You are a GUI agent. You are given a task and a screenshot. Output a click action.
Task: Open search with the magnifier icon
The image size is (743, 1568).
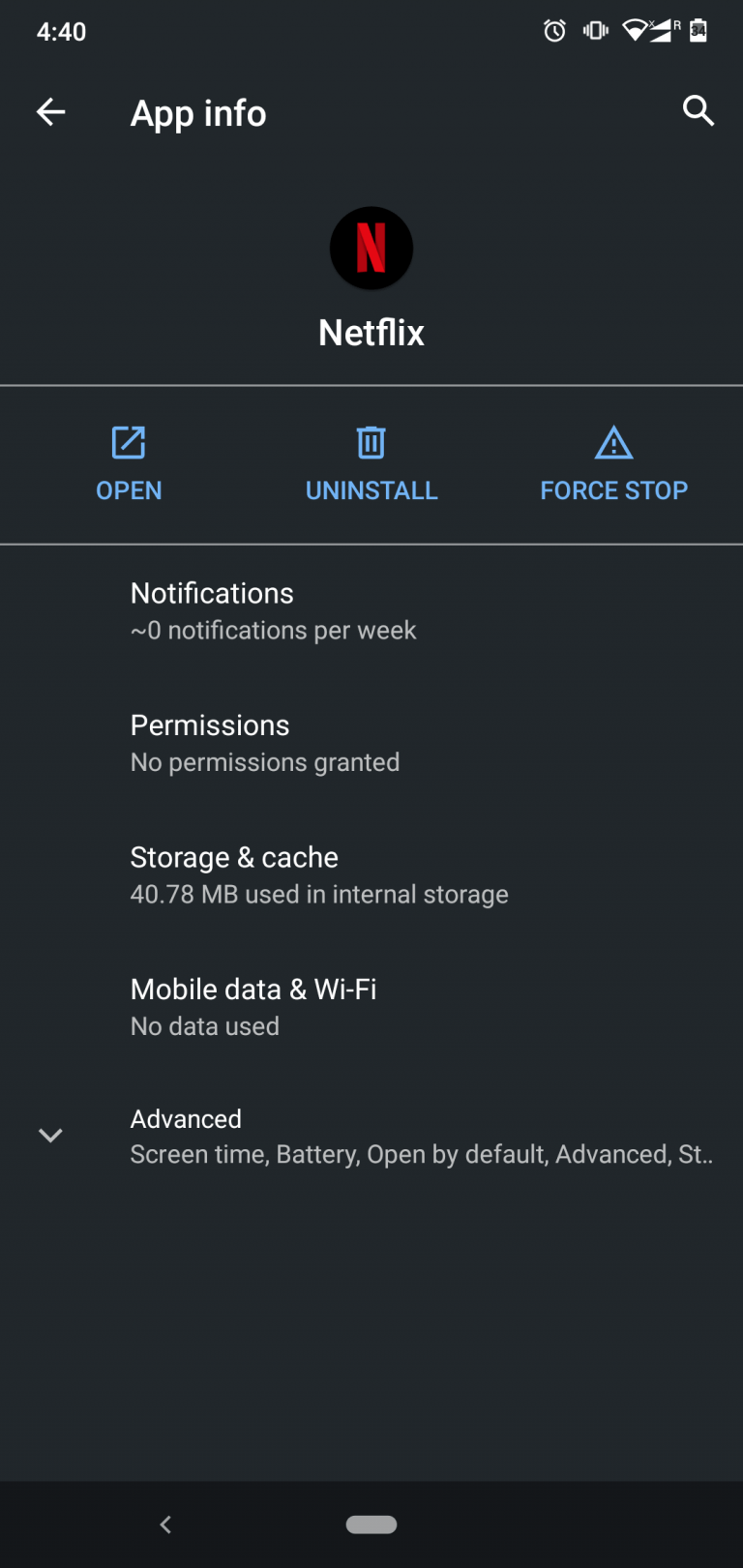point(698,111)
